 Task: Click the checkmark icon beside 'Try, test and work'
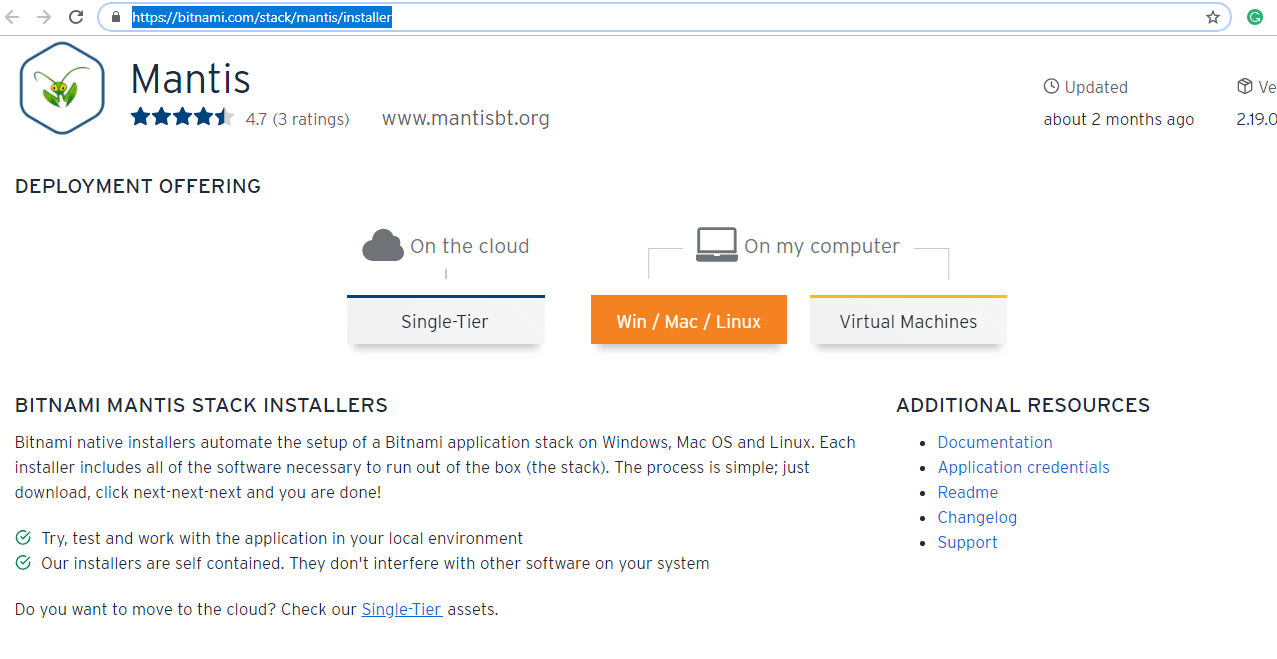[23, 538]
